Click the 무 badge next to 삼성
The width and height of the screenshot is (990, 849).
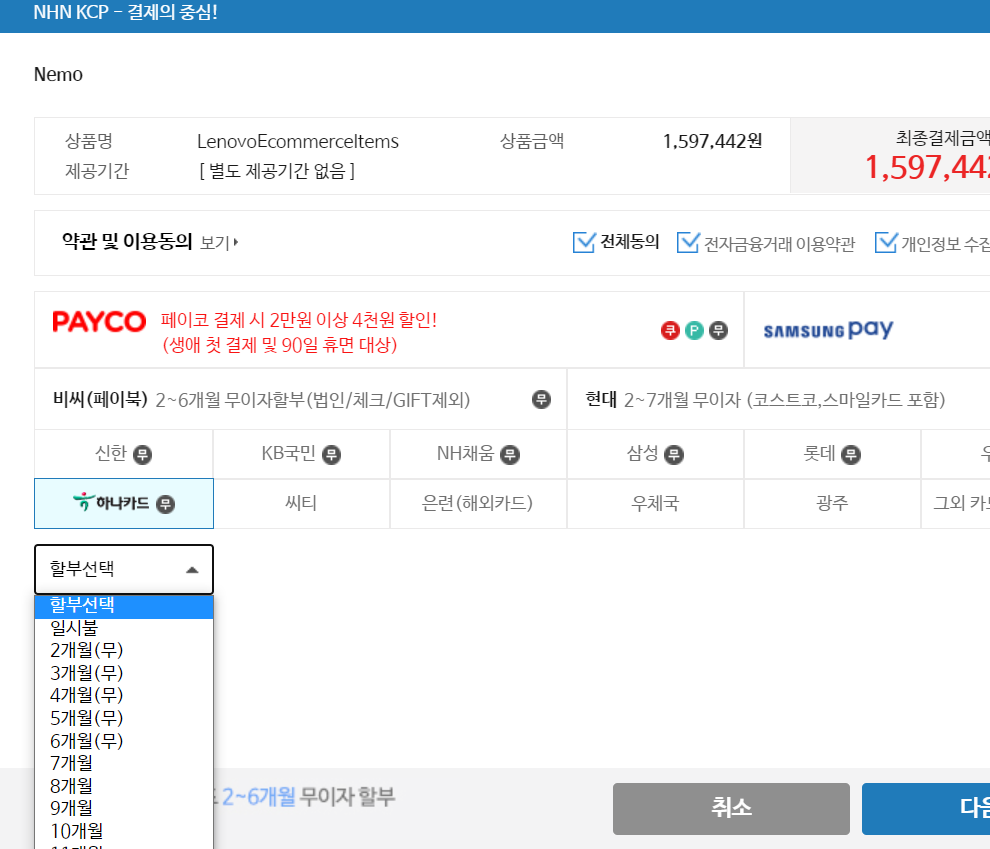point(674,454)
